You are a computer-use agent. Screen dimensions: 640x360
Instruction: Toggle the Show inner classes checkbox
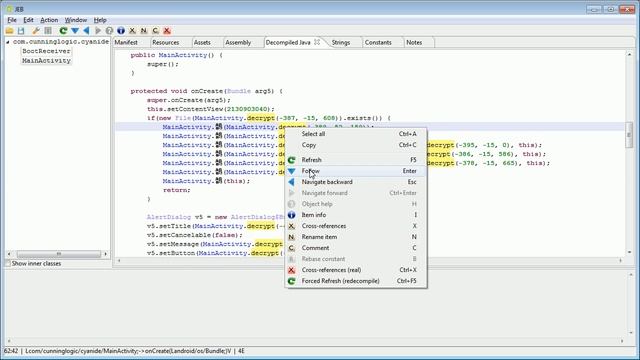pos(7,264)
